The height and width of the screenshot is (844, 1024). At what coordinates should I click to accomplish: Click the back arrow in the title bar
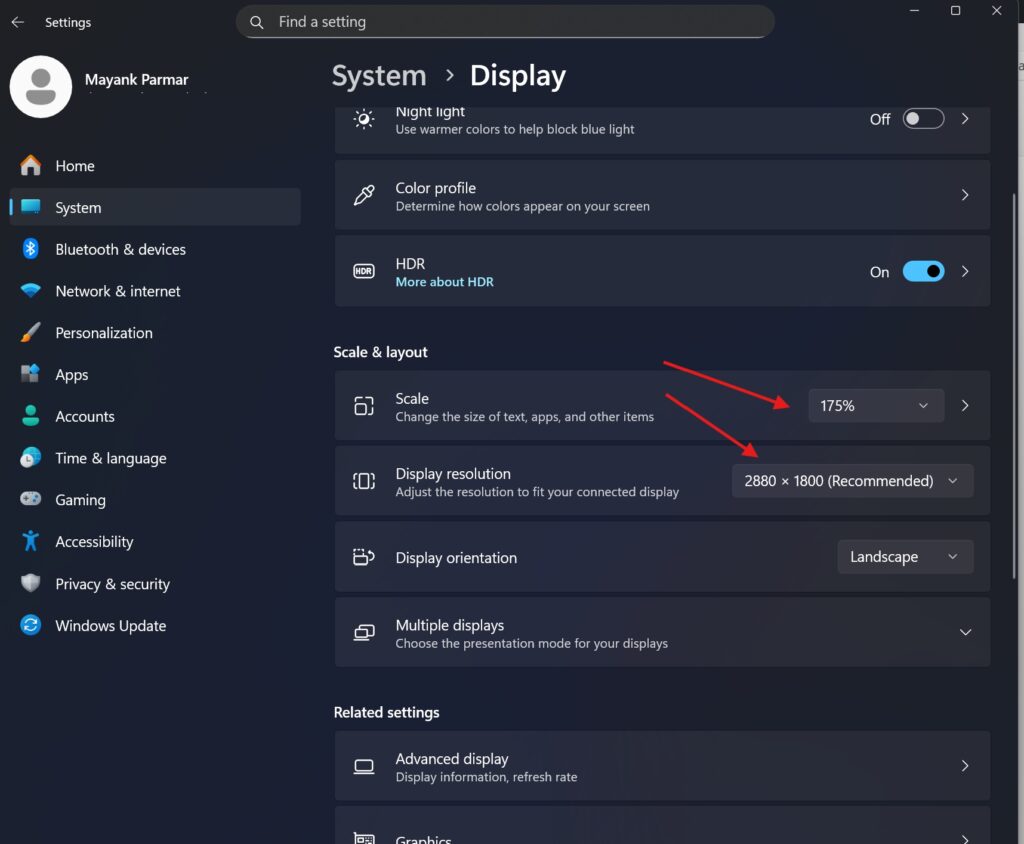pyautogui.click(x=18, y=22)
